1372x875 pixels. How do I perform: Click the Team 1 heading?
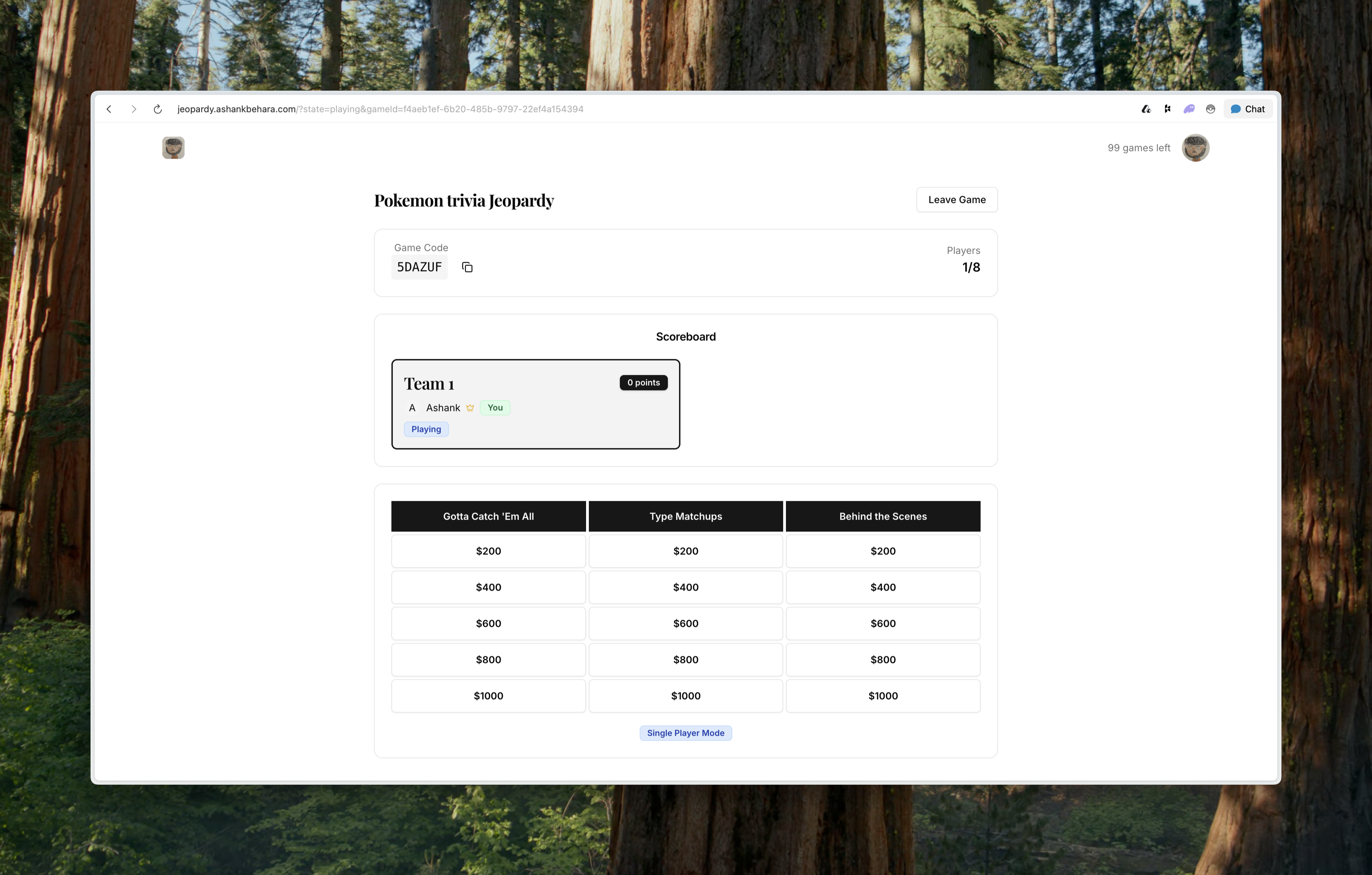click(429, 384)
